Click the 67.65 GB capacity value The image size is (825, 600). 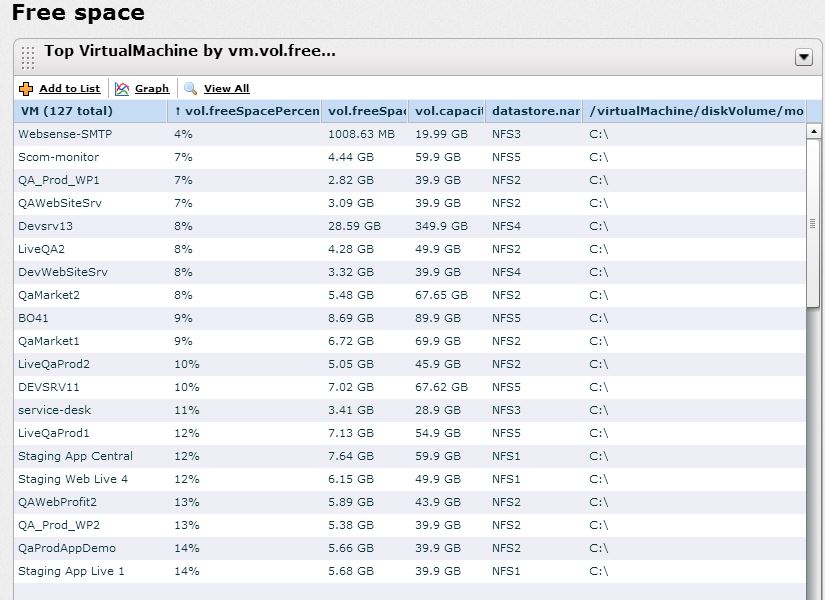(441, 295)
